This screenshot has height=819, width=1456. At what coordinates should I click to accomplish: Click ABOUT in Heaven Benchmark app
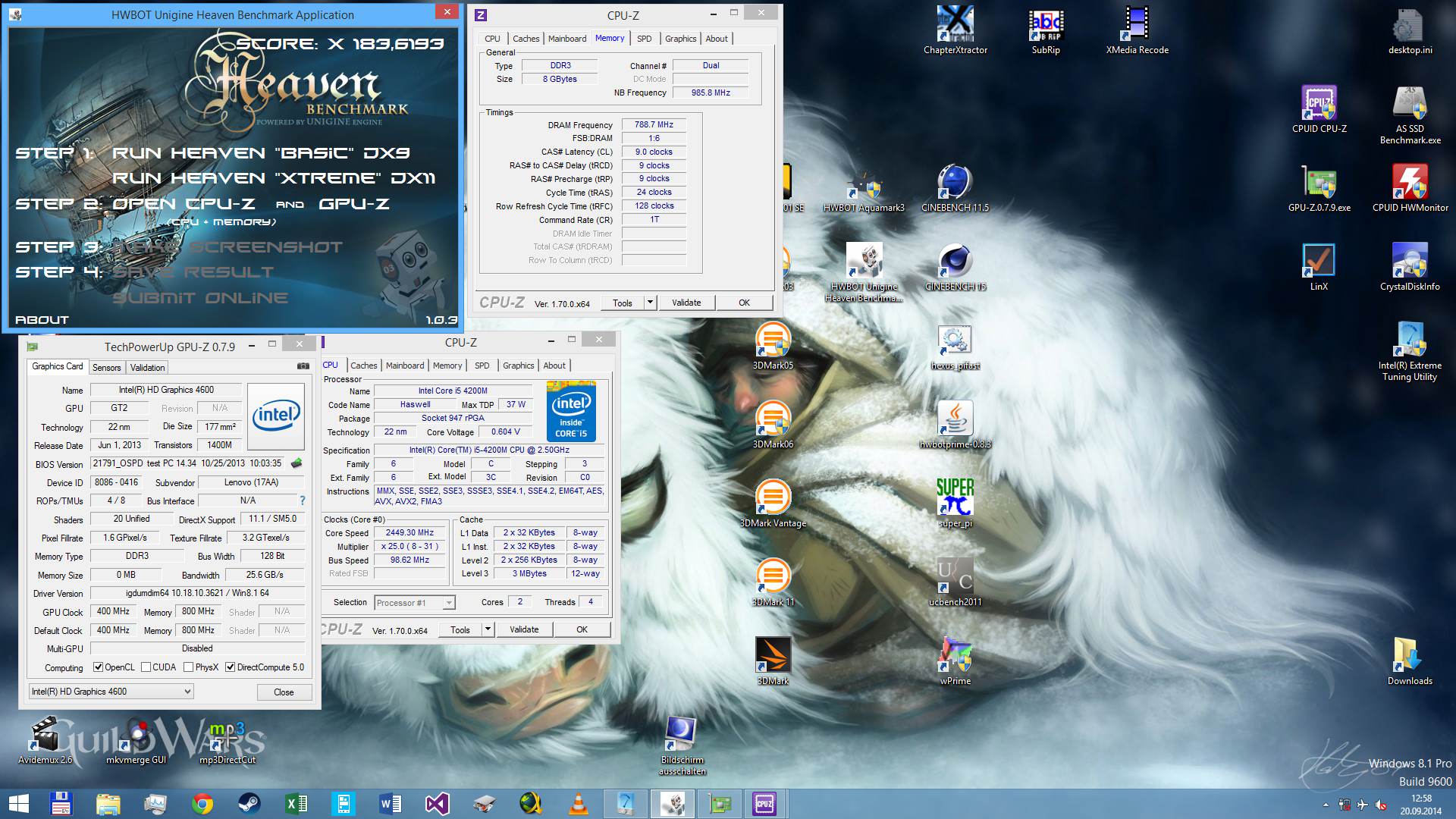coord(42,320)
